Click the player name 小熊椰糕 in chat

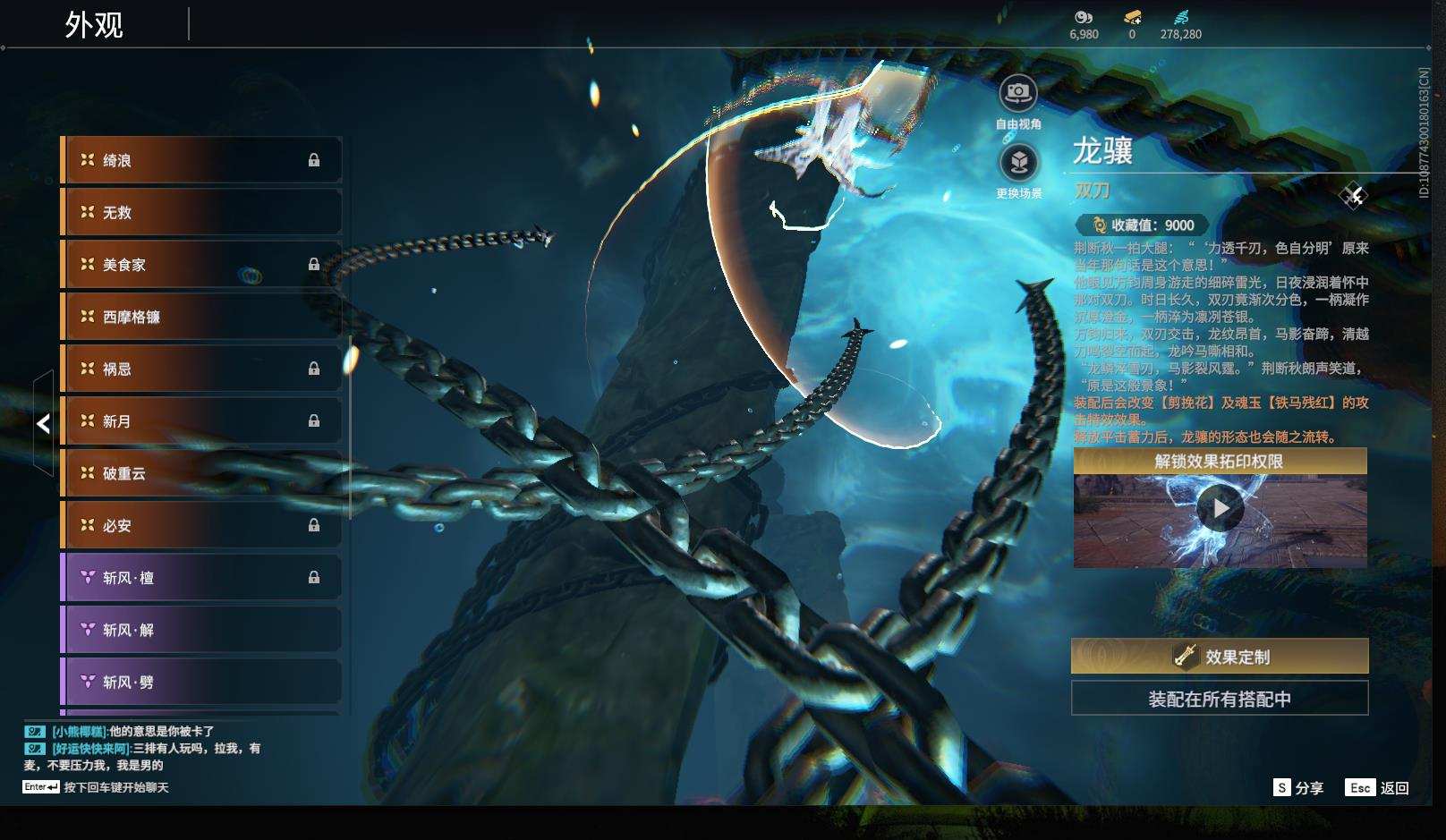point(78,732)
